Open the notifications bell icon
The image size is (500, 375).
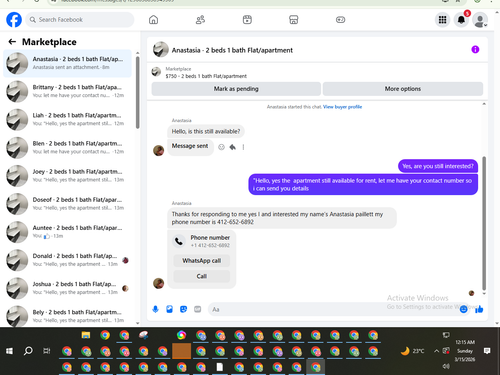point(461,20)
